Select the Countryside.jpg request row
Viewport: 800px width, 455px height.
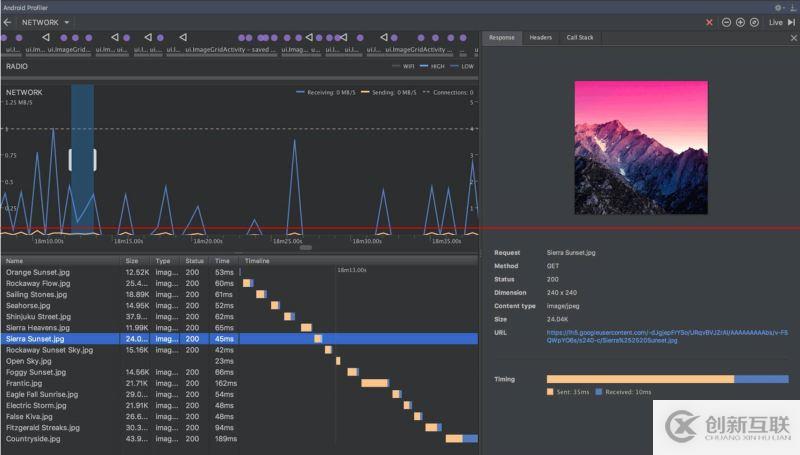click(x=33, y=438)
